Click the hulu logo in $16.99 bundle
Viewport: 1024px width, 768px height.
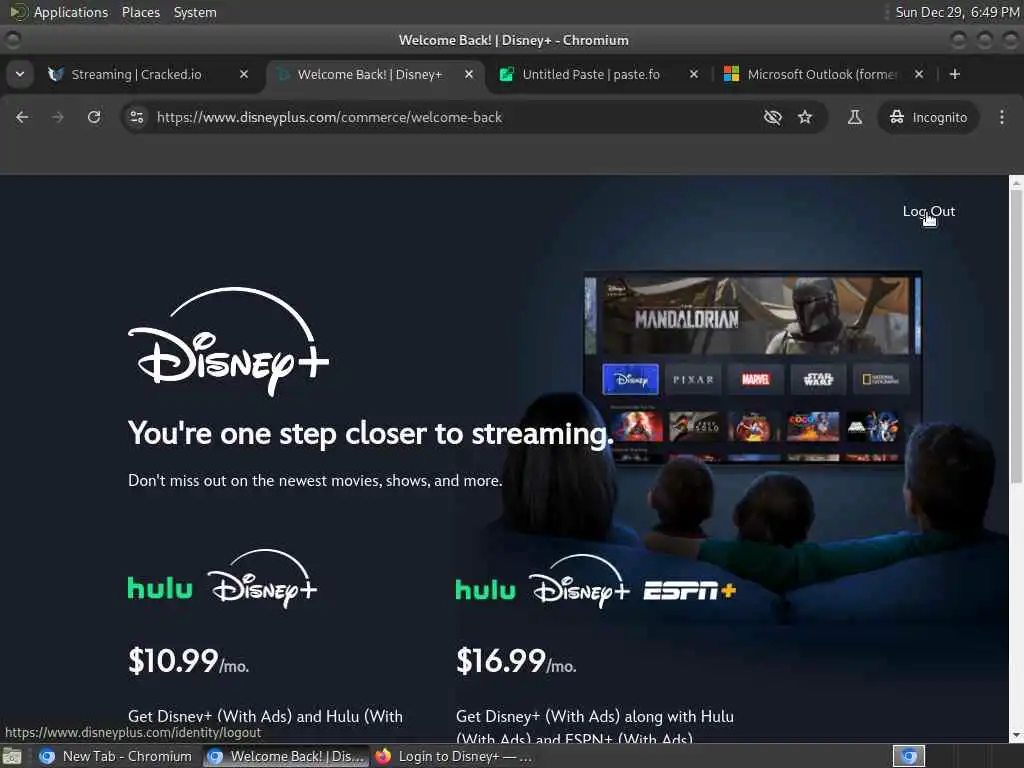tap(485, 590)
